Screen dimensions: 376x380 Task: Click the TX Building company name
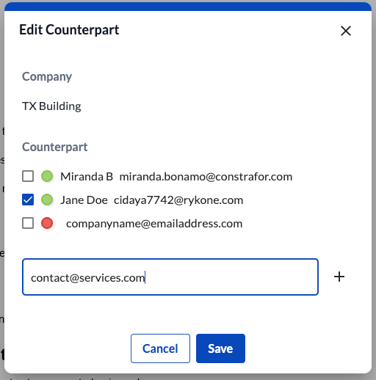(52, 106)
